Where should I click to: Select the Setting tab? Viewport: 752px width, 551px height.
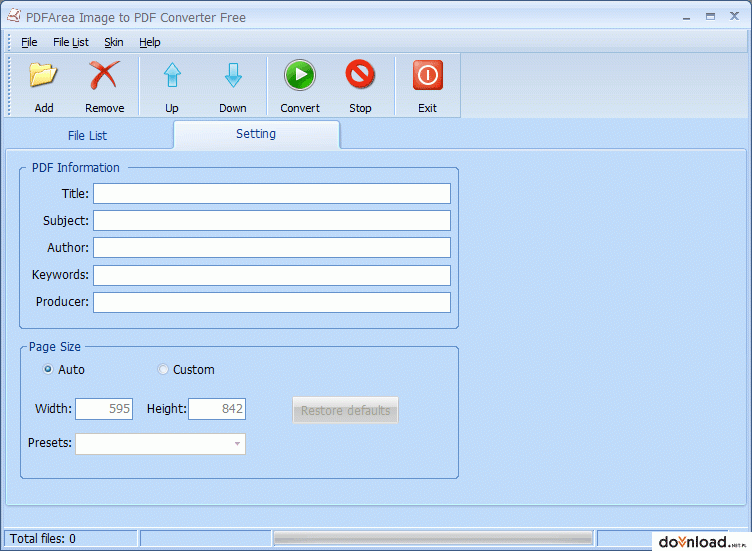tap(256, 134)
